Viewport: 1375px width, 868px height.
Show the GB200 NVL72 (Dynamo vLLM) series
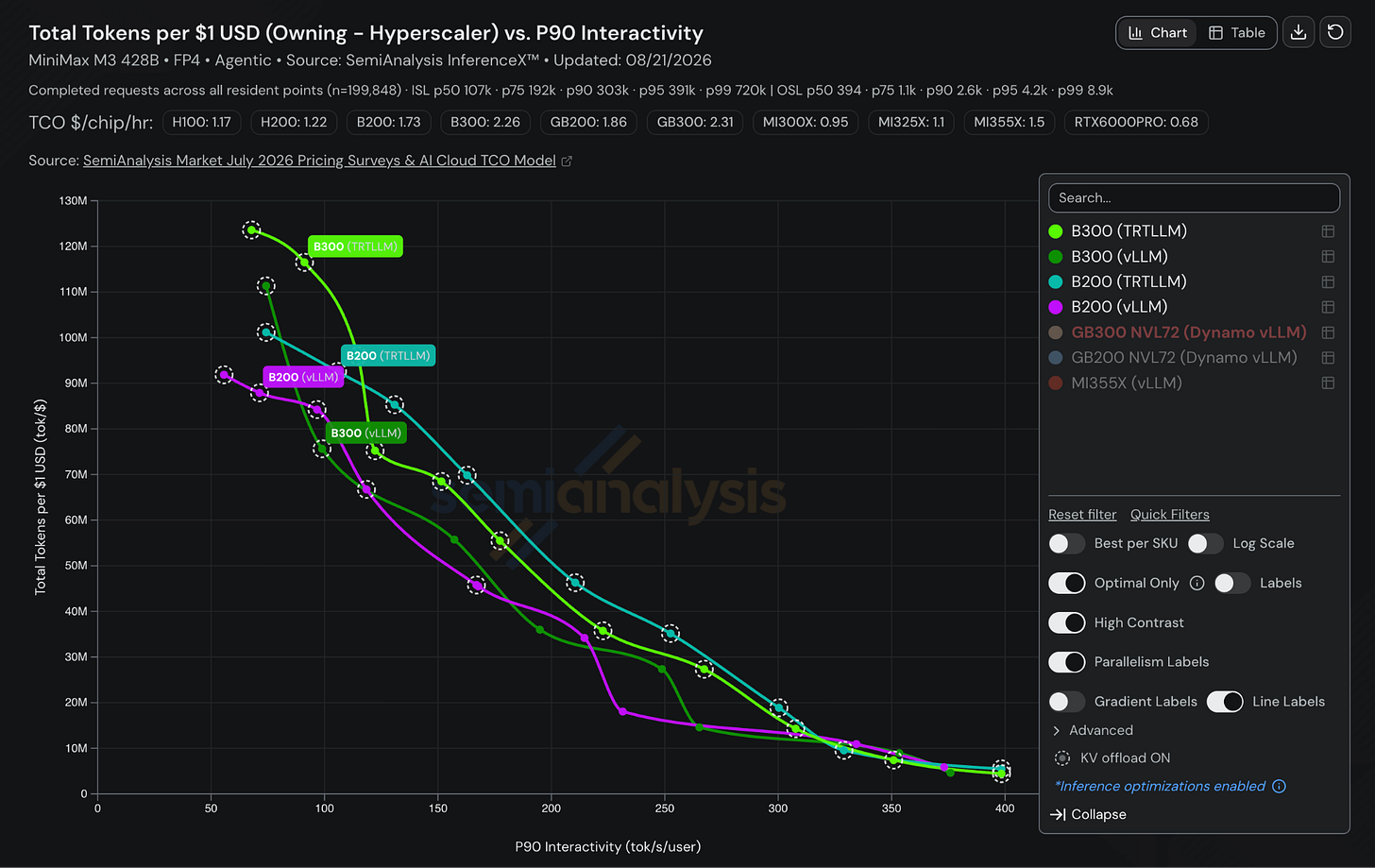pyautogui.click(x=1184, y=358)
